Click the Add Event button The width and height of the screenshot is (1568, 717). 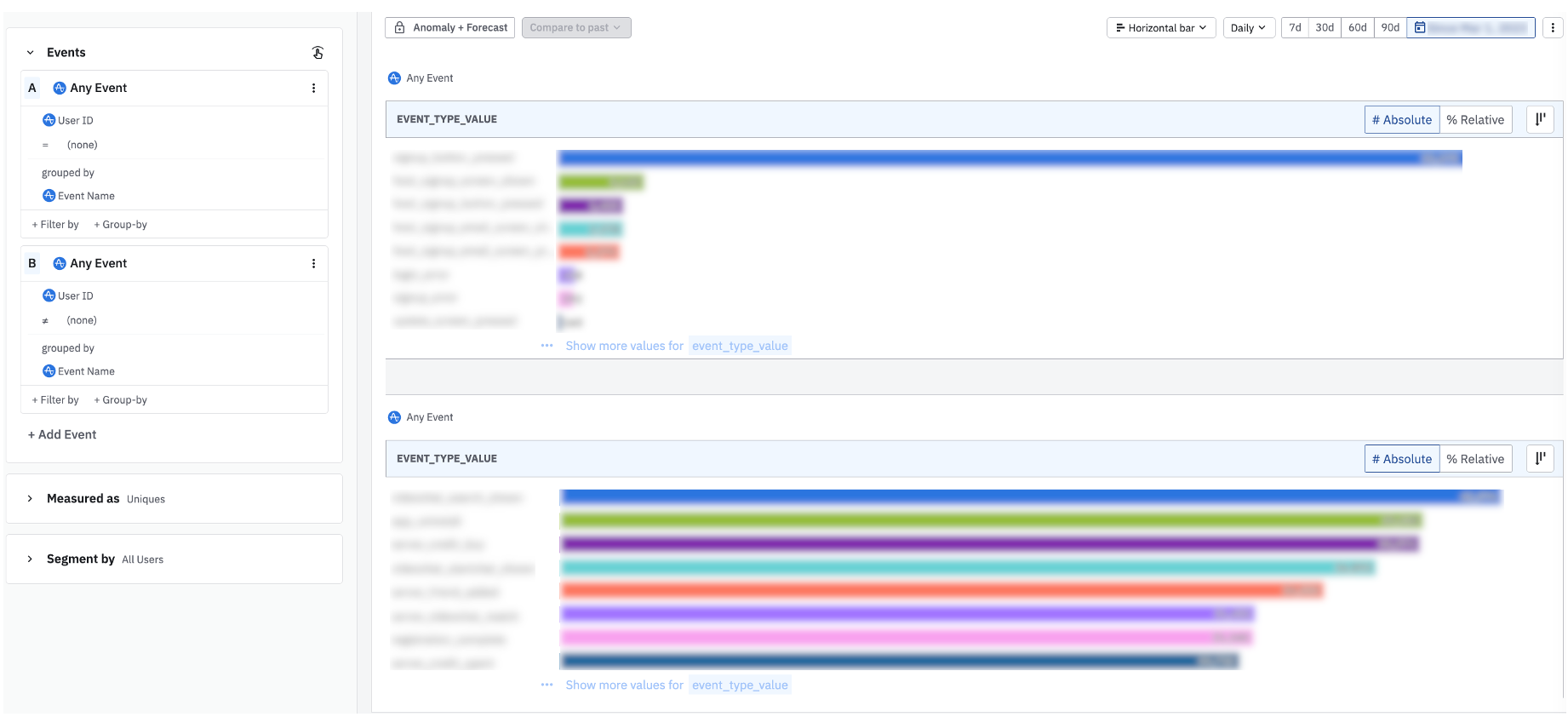62,434
